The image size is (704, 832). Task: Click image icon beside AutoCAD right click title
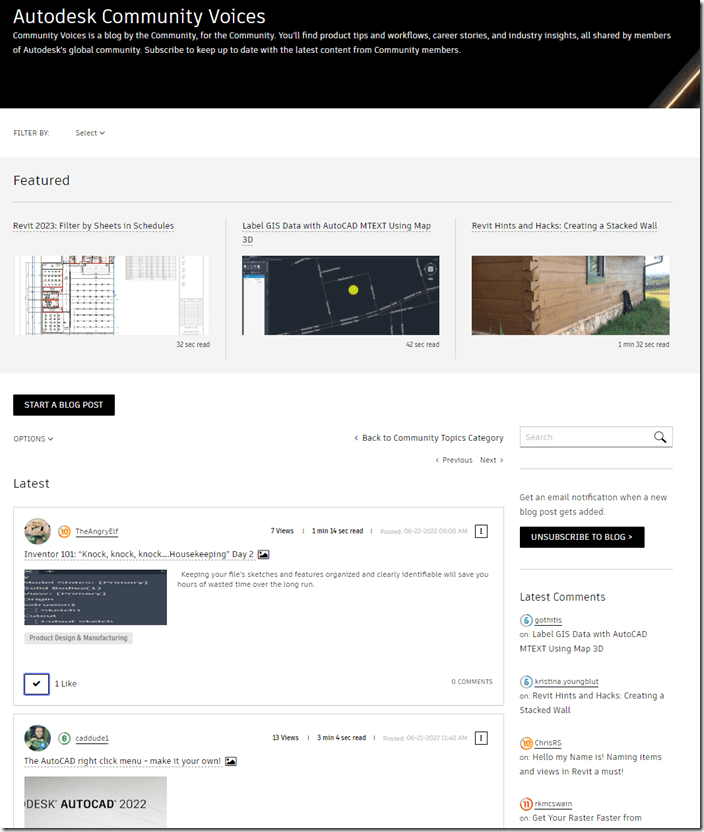[231, 761]
